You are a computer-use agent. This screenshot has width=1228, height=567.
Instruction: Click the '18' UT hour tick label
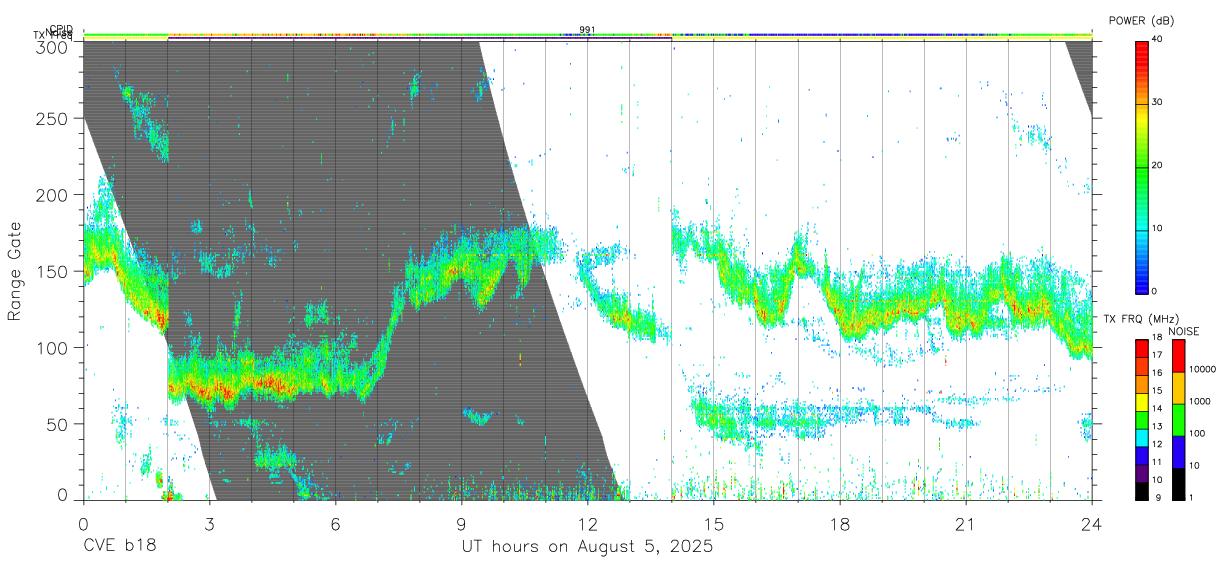840,523
